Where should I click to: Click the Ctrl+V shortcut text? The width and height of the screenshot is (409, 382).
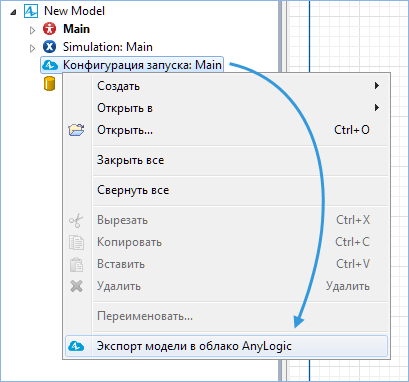pyautogui.click(x=353, y=264)
